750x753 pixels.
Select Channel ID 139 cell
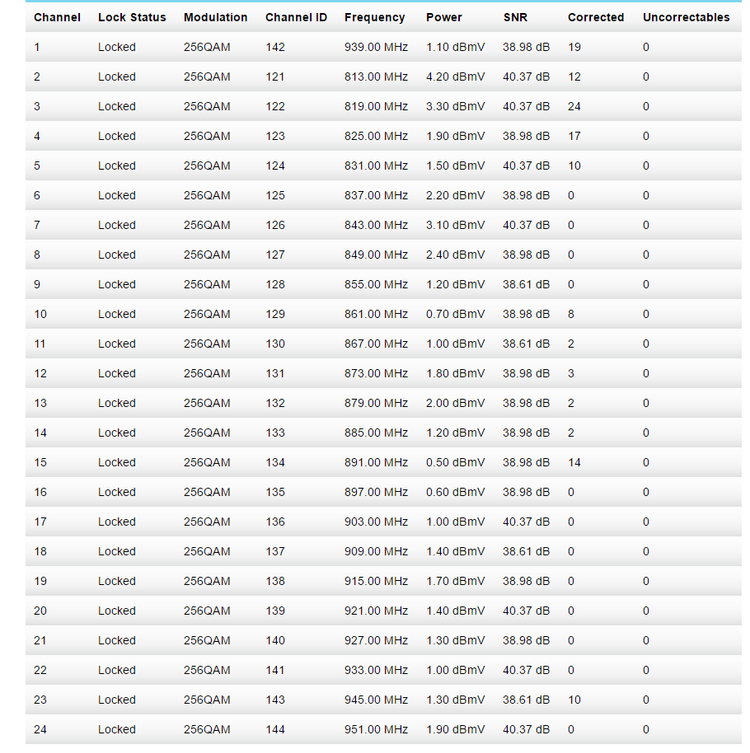point(275,611)
